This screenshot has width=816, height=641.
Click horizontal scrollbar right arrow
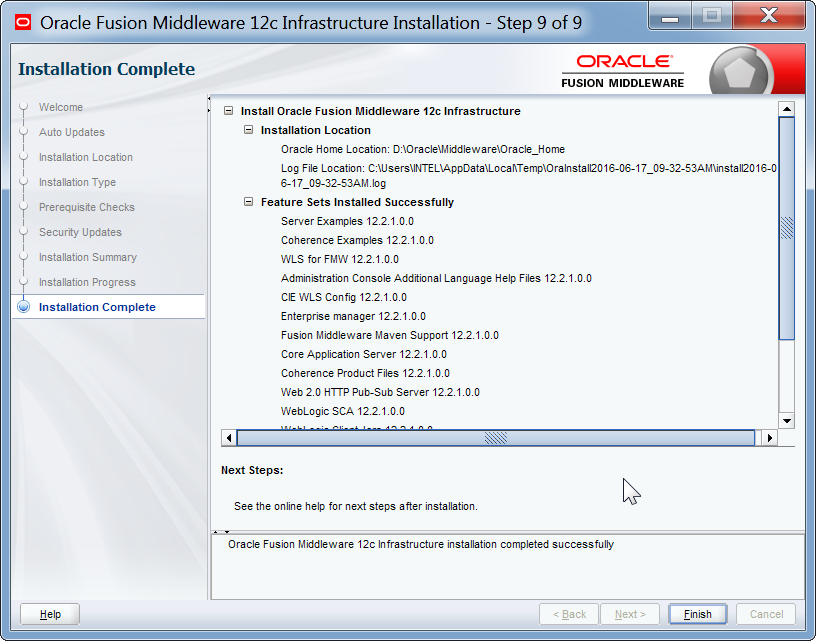click(770, 438)
